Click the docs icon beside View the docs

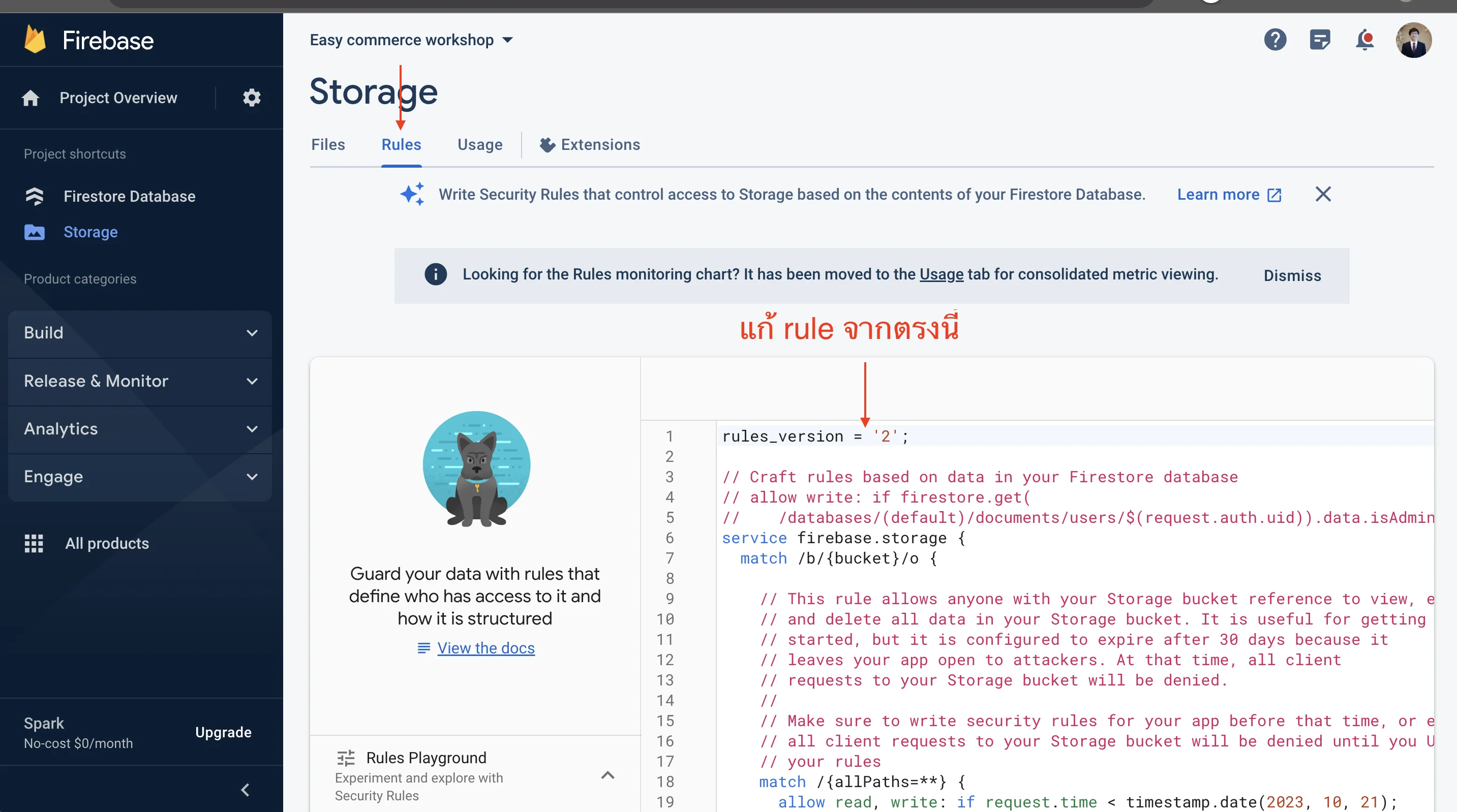coord(423,648)
